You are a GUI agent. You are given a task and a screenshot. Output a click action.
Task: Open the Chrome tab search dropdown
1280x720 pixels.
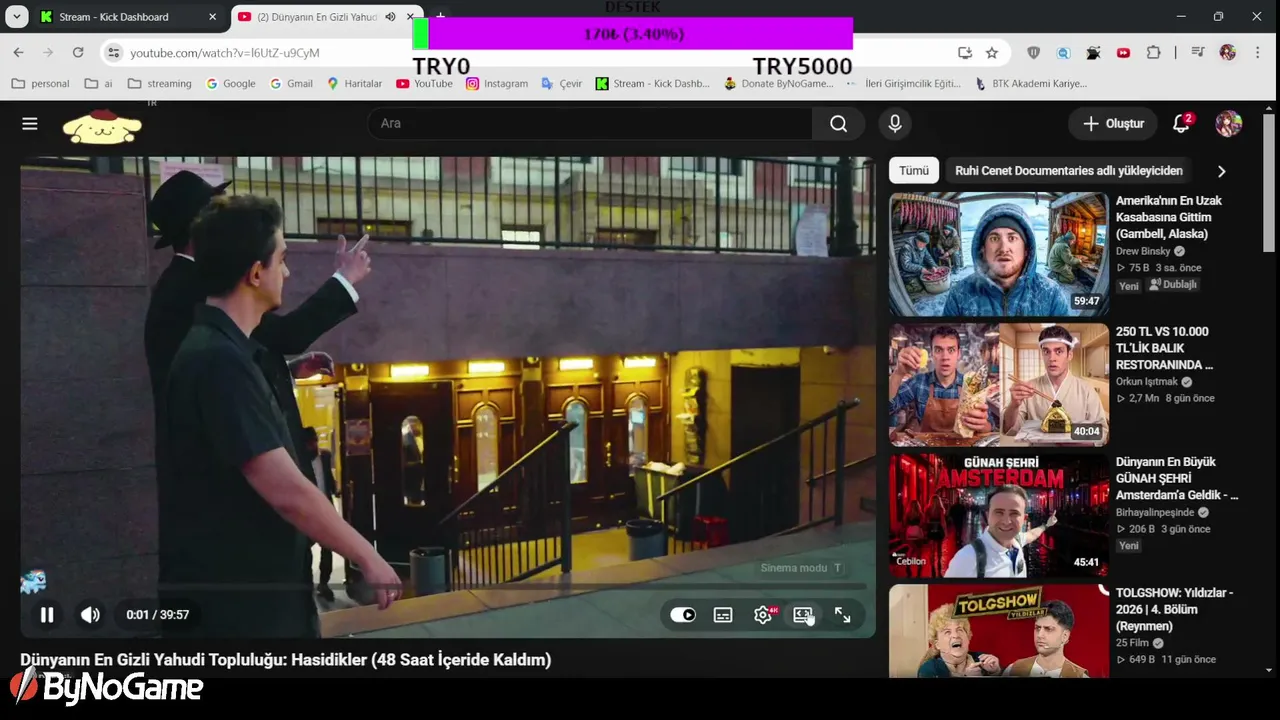[17, 17]
